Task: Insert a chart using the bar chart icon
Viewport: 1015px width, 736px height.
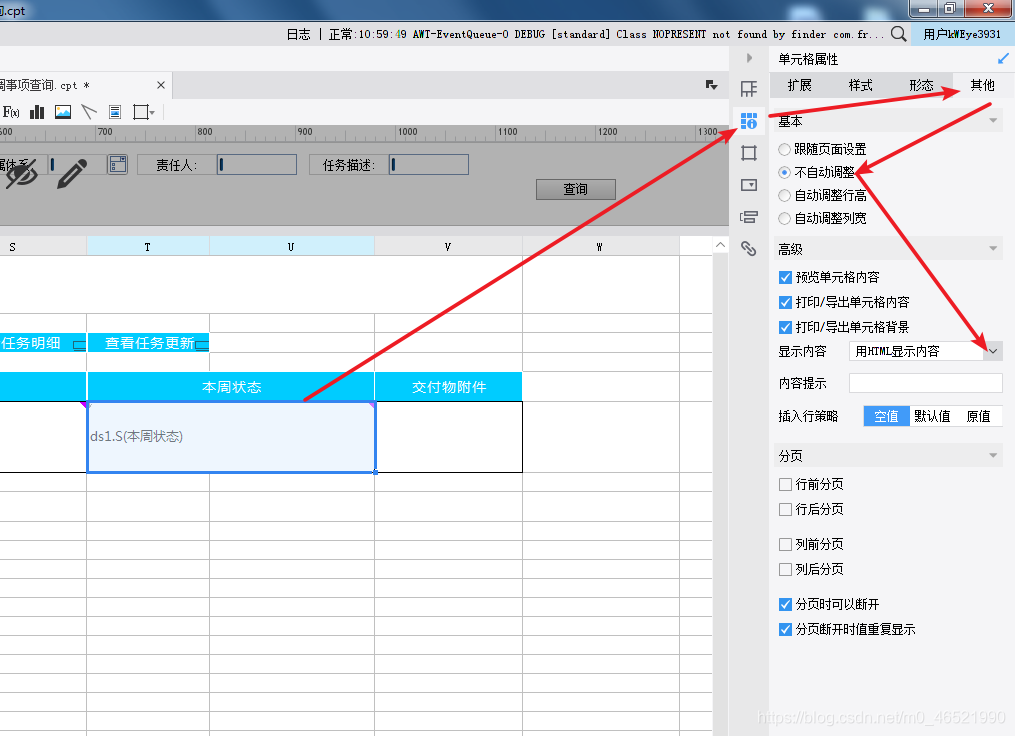Action: 37,112
